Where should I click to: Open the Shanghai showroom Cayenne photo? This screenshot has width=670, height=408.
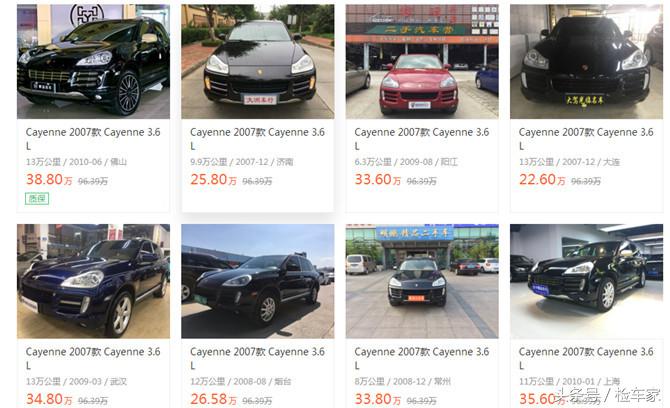(x=586, y=281)
